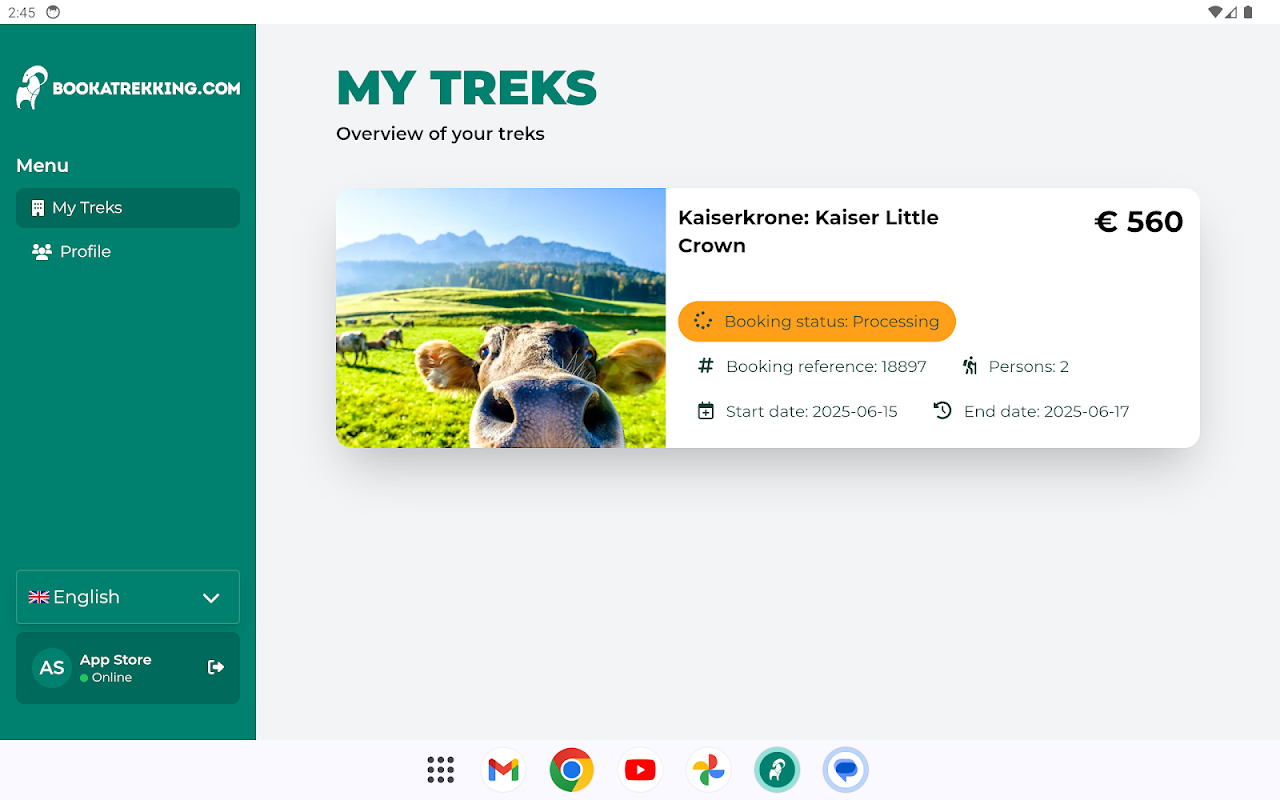Click the calendar icon by Start date
The height and width of the screenshot is (800, 1280).
[706, 411]
